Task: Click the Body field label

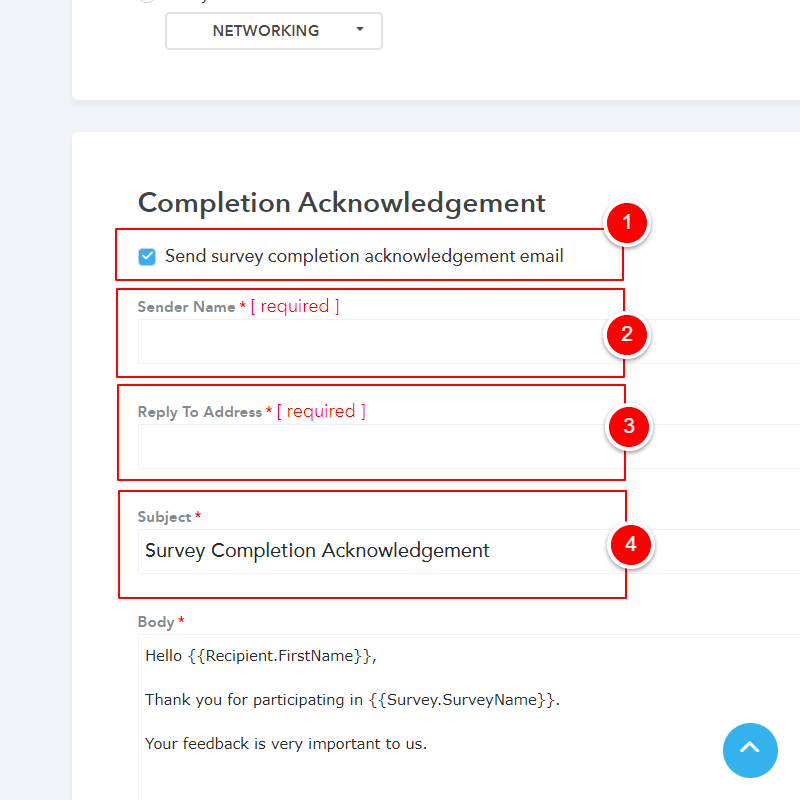Action: pyautogui.click(x=156, y=622)
